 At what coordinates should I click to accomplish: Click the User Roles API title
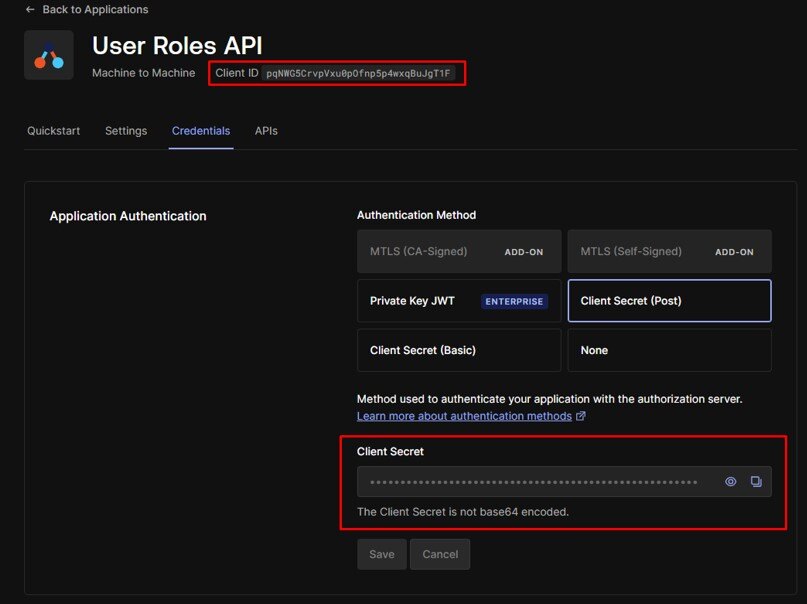[x=177, y=45]
